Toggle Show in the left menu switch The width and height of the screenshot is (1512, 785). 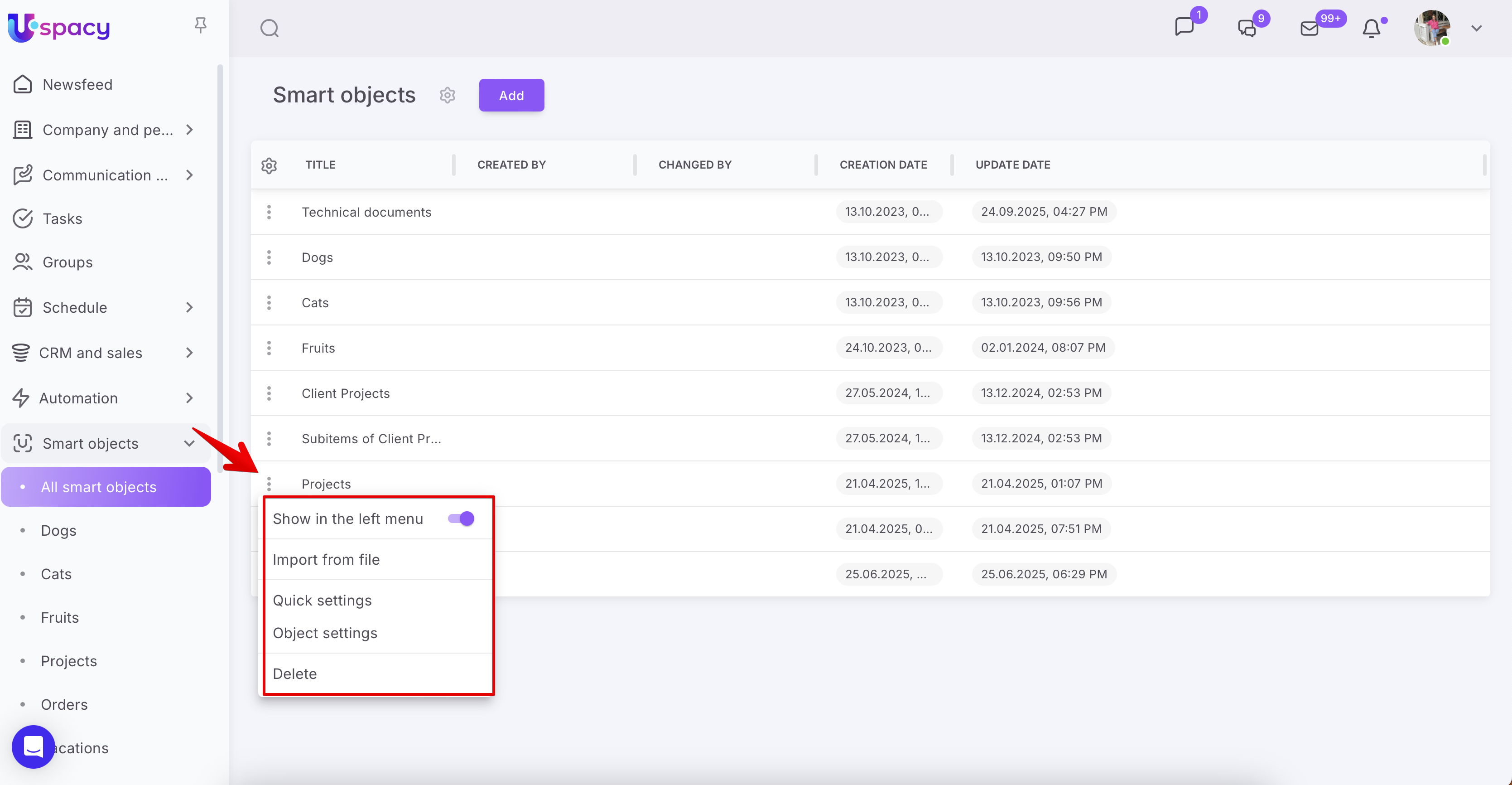pyautogui.click(x=461, y=518)
